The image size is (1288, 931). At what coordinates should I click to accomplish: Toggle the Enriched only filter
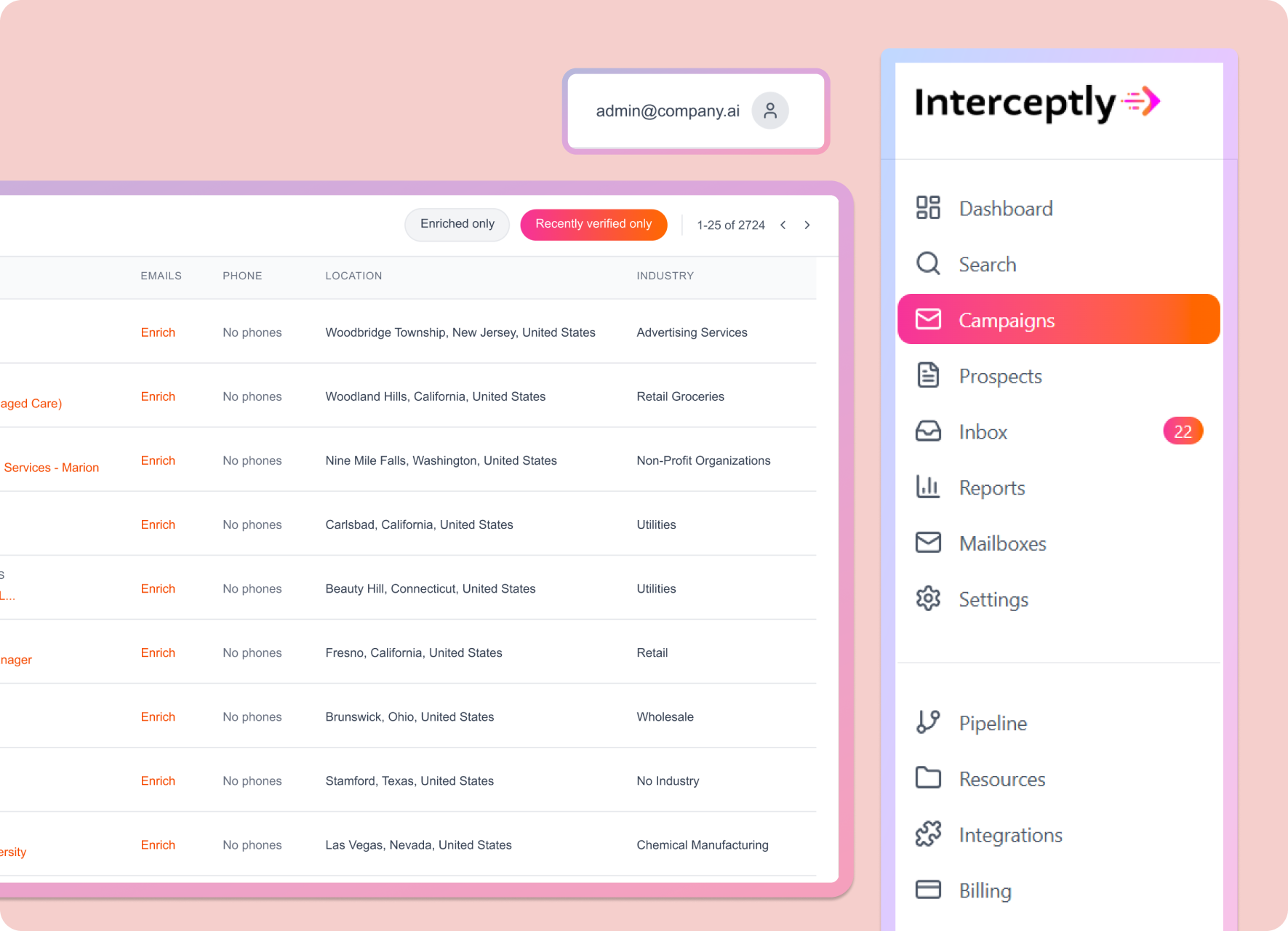[457, 224]
